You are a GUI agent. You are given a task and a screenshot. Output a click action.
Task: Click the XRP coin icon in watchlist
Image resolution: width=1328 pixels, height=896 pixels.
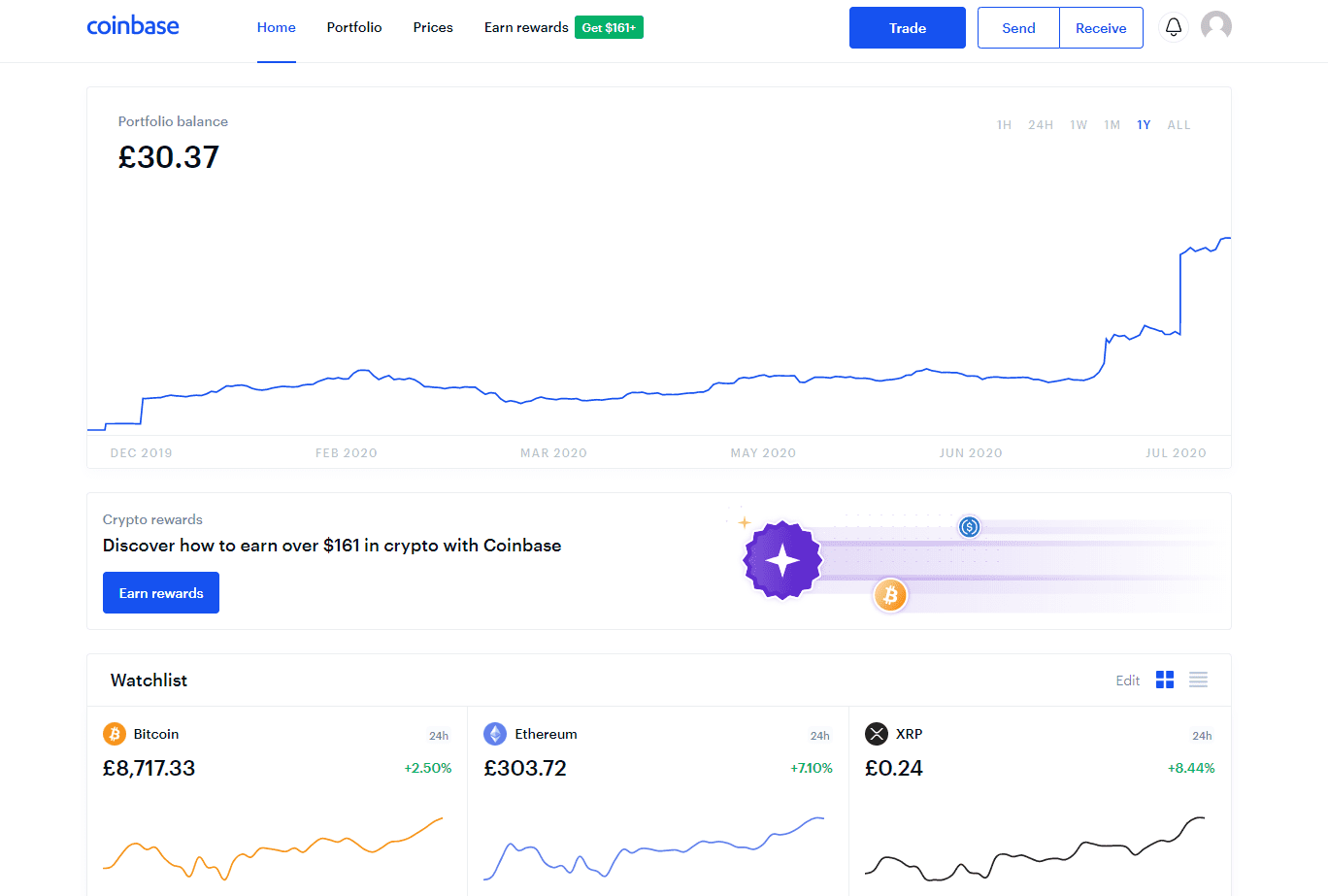(877, 734)
